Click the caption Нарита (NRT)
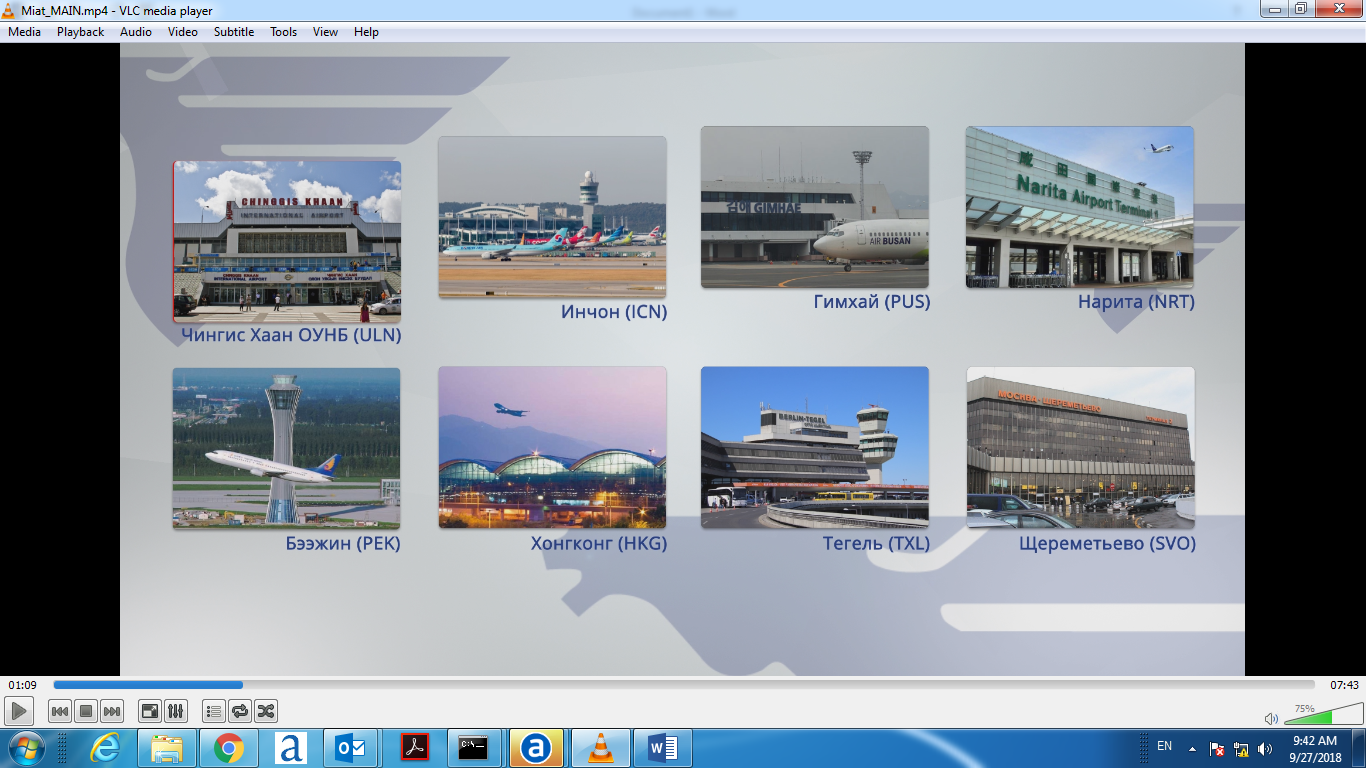This screenshot has height=768, width=1366. [x=1136, y=302]
